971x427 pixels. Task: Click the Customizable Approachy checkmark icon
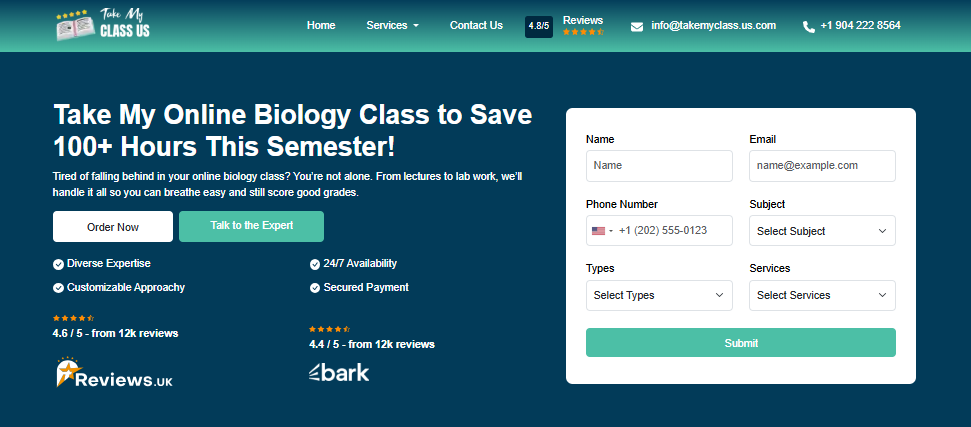pos(58,288)
